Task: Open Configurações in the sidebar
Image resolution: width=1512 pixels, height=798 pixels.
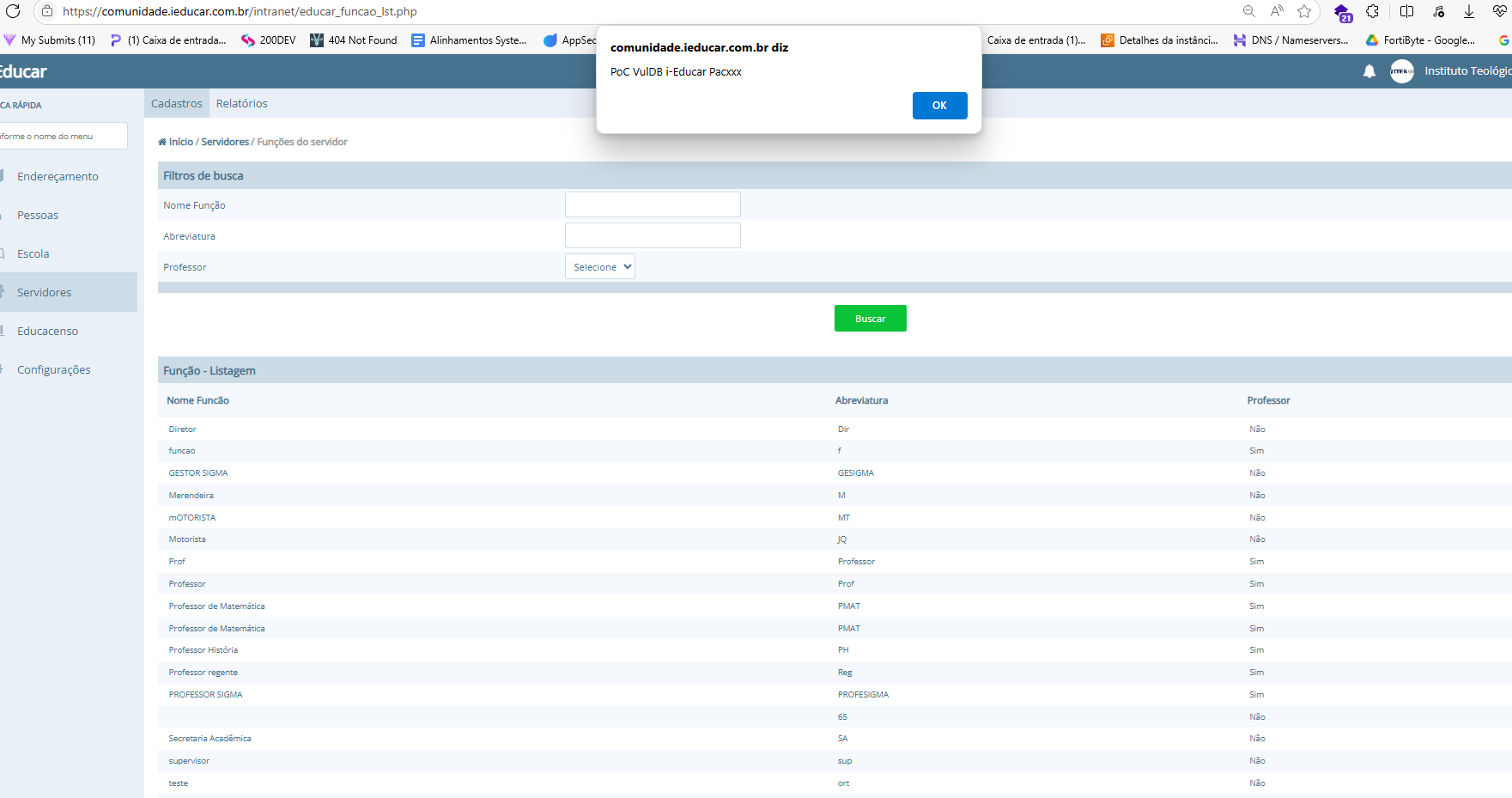Action: pyautogui.click(x=54, y=369)
